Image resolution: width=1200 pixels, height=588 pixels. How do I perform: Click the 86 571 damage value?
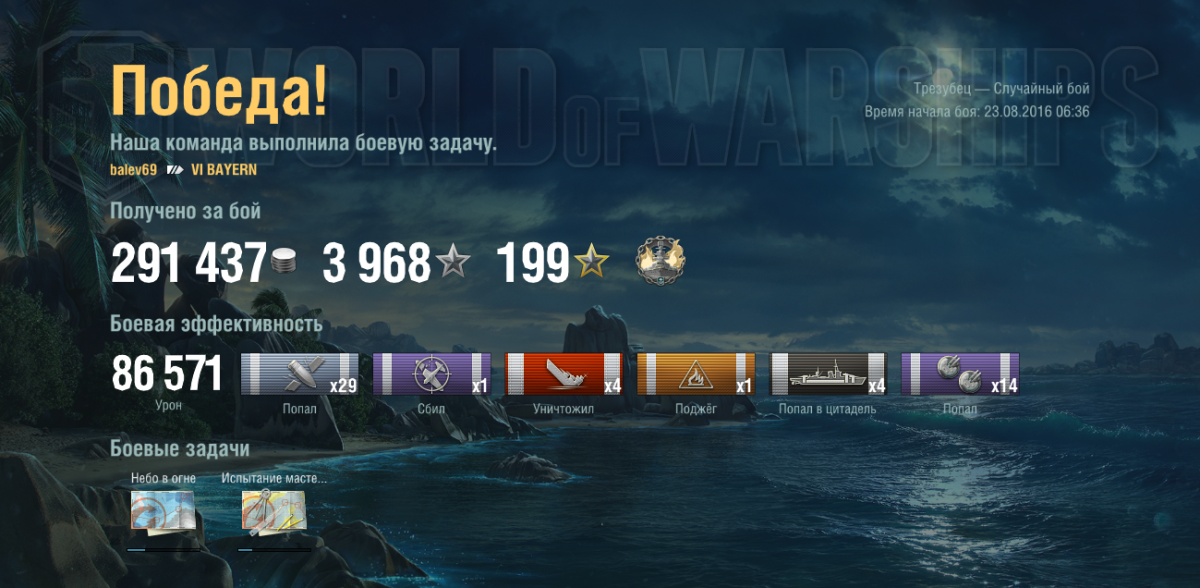(x=167, y=374)
